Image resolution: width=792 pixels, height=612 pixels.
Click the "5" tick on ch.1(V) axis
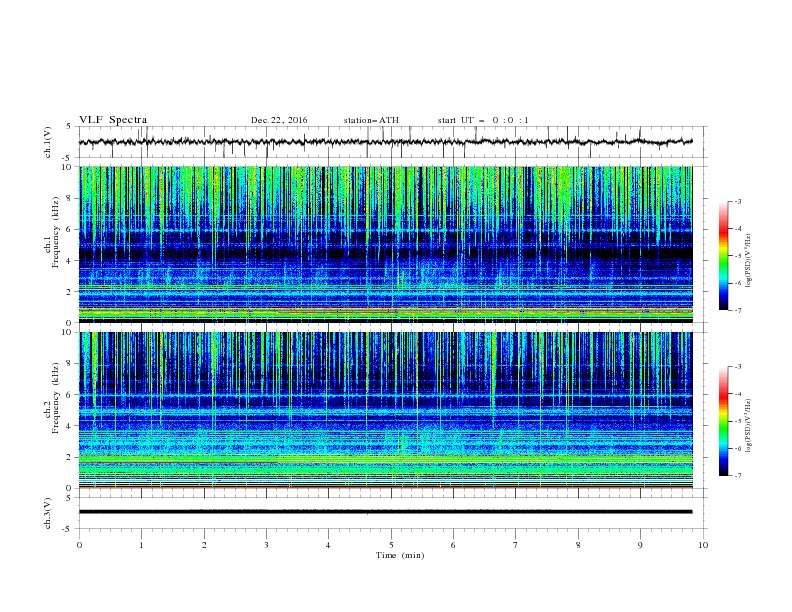click(x=69, y=127)
